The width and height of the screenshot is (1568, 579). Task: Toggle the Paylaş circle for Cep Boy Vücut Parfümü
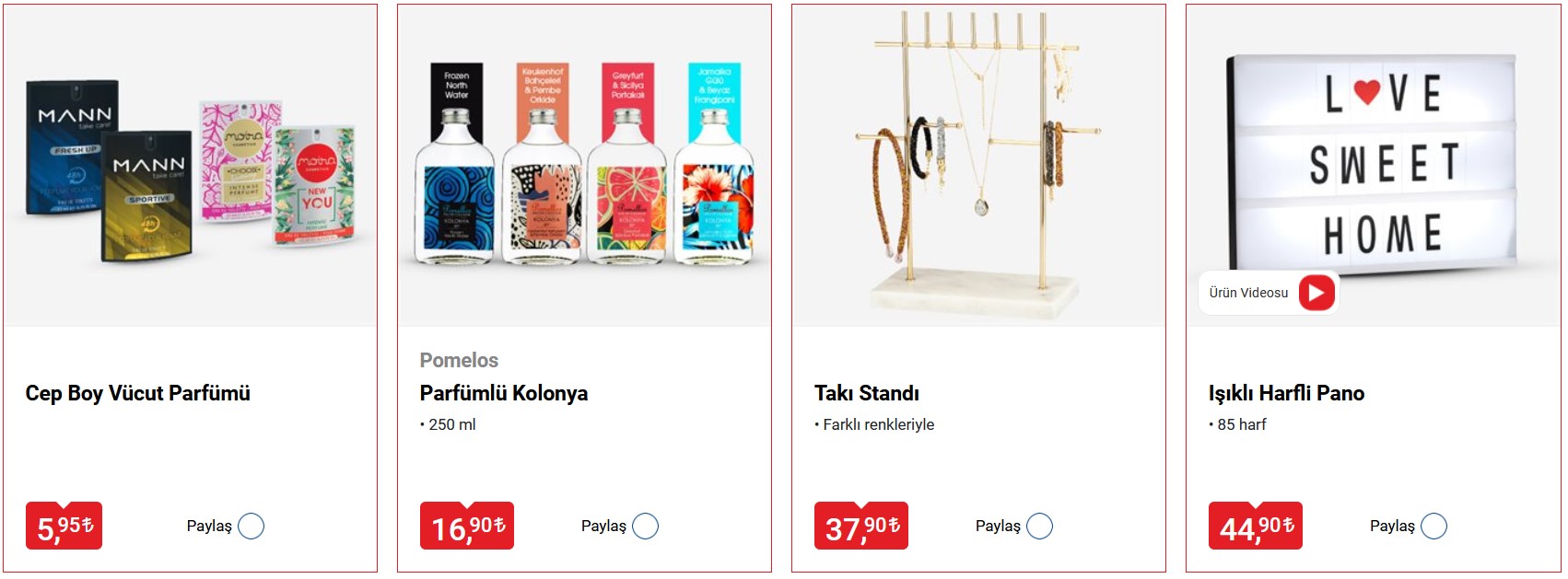251,527
